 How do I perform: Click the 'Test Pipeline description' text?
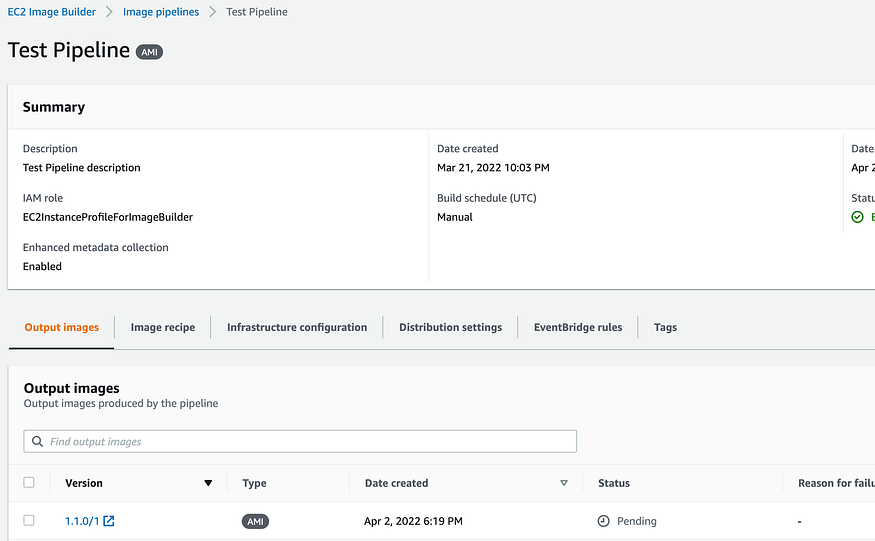click(81, 167)
